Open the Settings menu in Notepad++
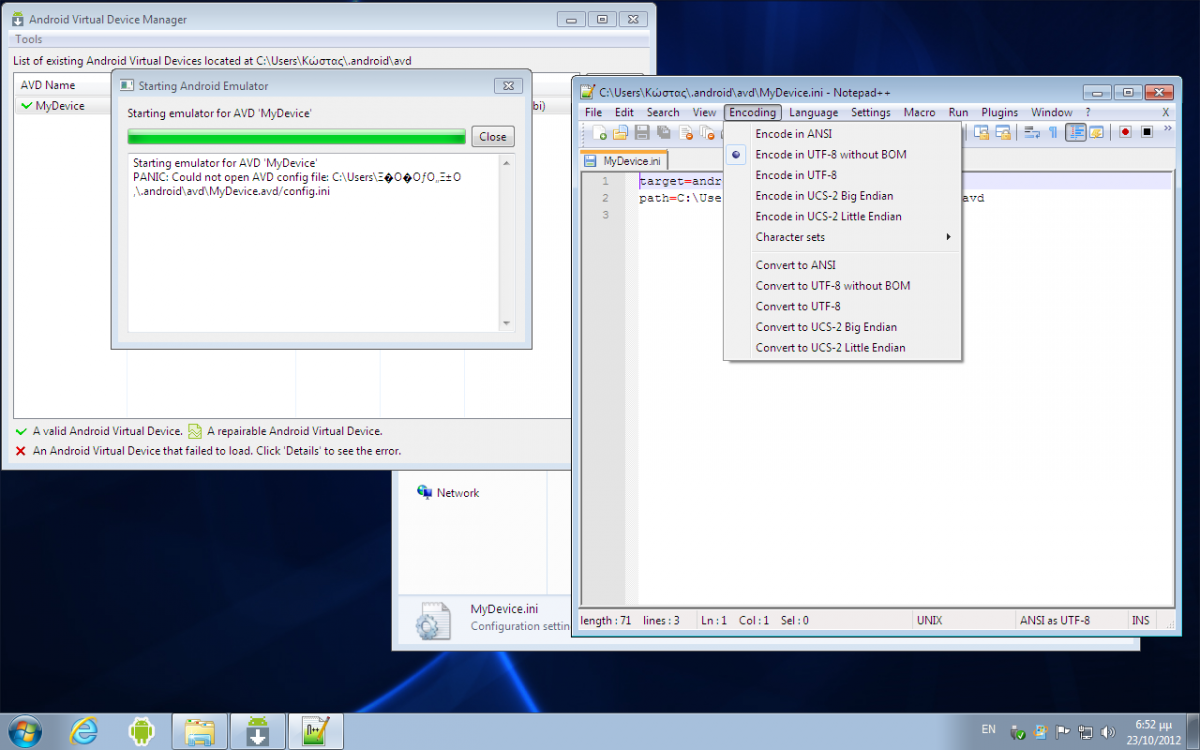Viewport: 1200px width, 750px height. pos(871,113)
